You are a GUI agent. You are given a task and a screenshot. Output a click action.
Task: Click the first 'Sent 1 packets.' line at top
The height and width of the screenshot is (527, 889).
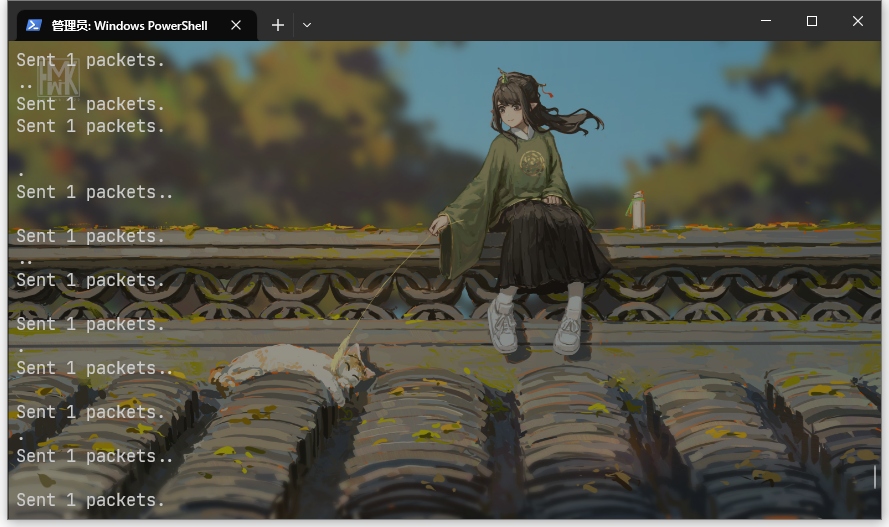point(90,60)
